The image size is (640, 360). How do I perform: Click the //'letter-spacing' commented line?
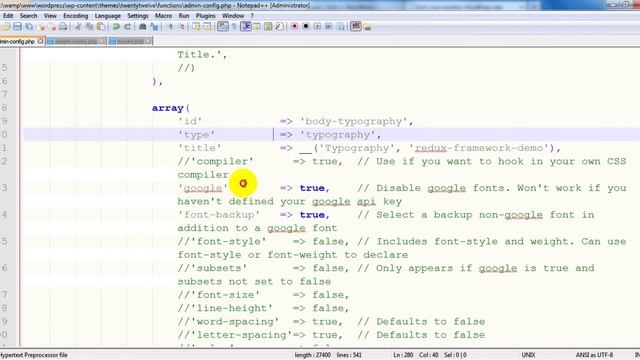click(x=331, y=336)
